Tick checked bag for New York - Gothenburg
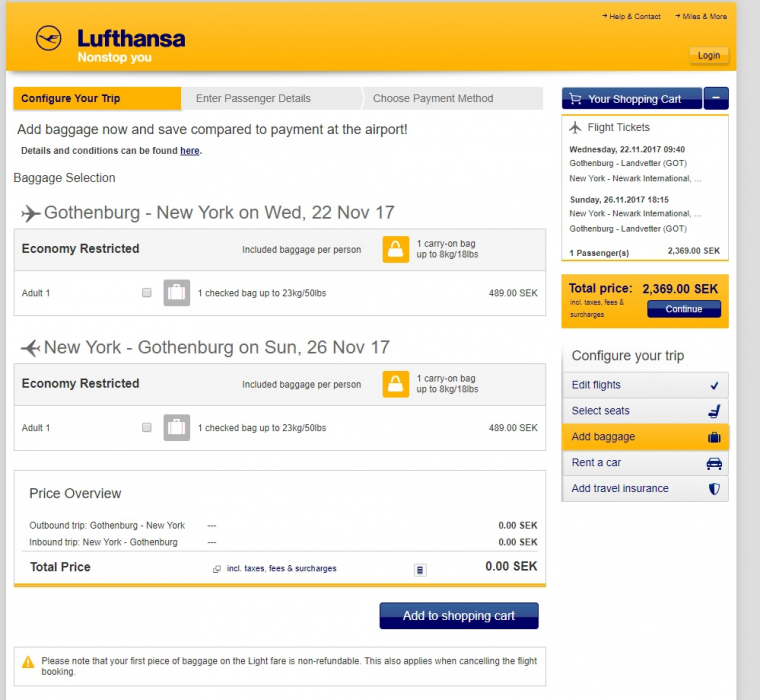Screen dimensions: 760x700 point(147,428)
